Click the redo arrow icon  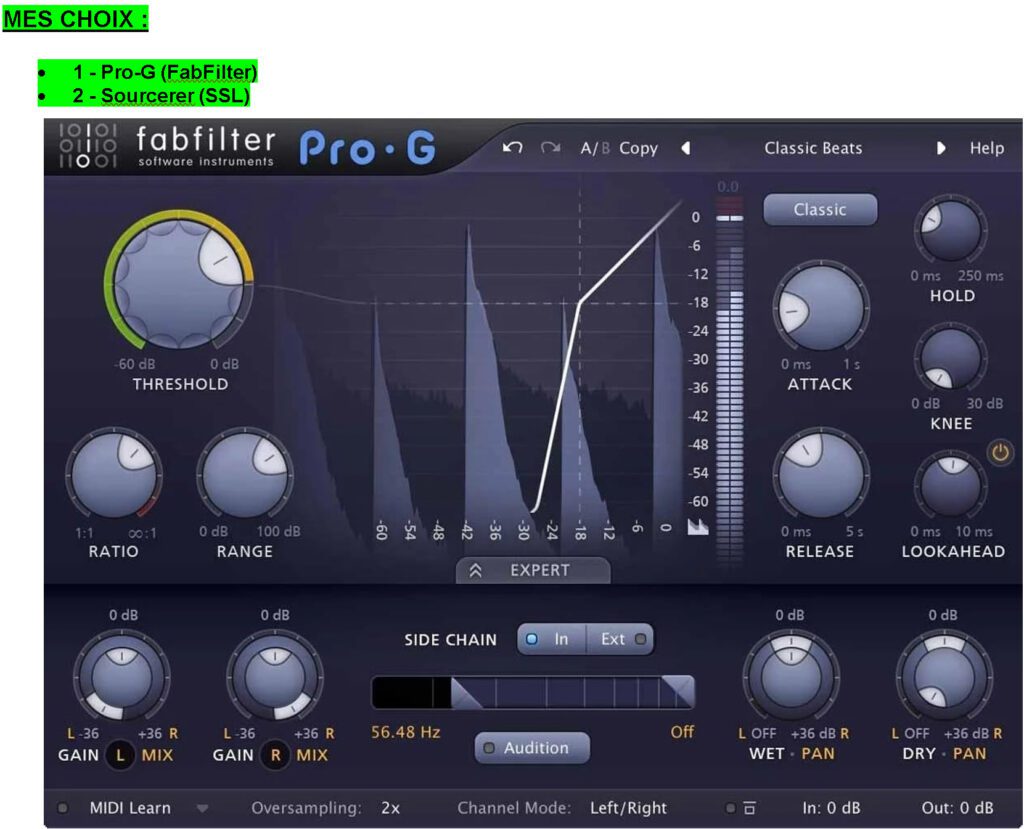point(550,148)
